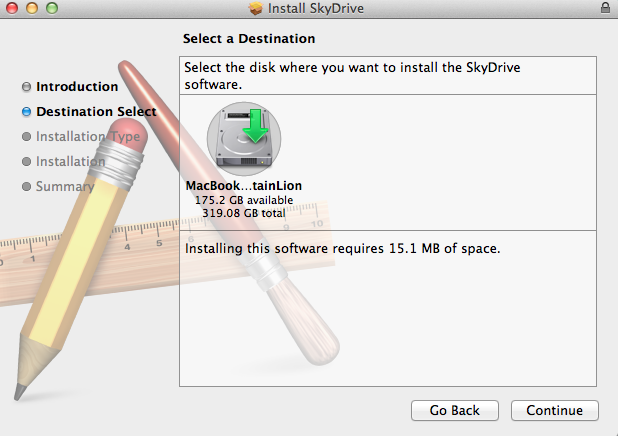This screenshot has width=618, height=436.
Task: Select the MacBook hard disk icon
Action: click(x=244, y=138)
